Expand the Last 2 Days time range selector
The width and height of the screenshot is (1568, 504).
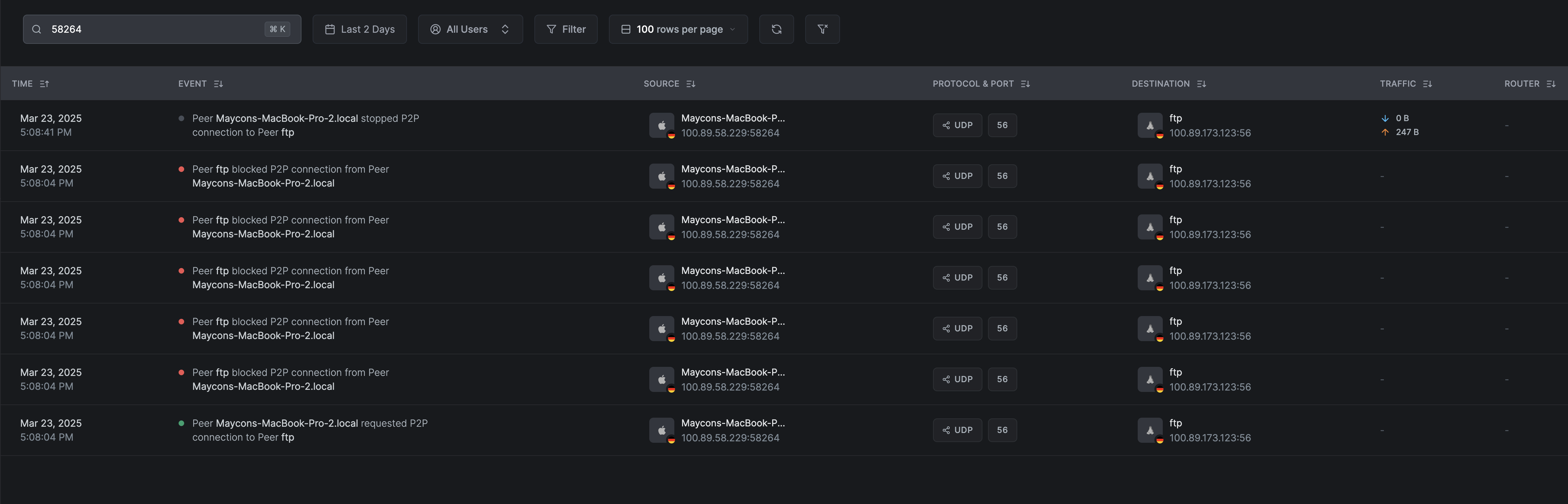pyautogui.click(x=360, y=29)
